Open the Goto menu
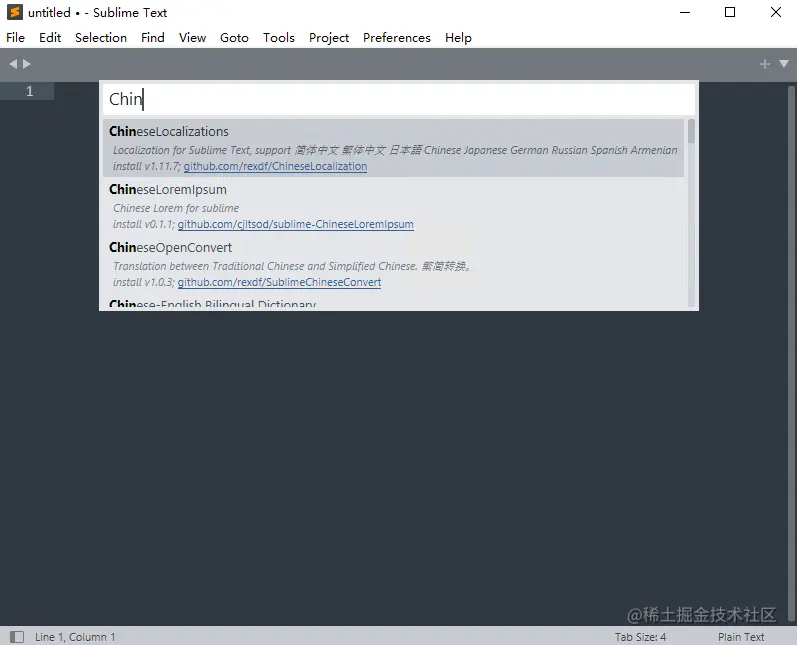Image resolution: width=797 pixels, height=645 pixels. (234, 38)
